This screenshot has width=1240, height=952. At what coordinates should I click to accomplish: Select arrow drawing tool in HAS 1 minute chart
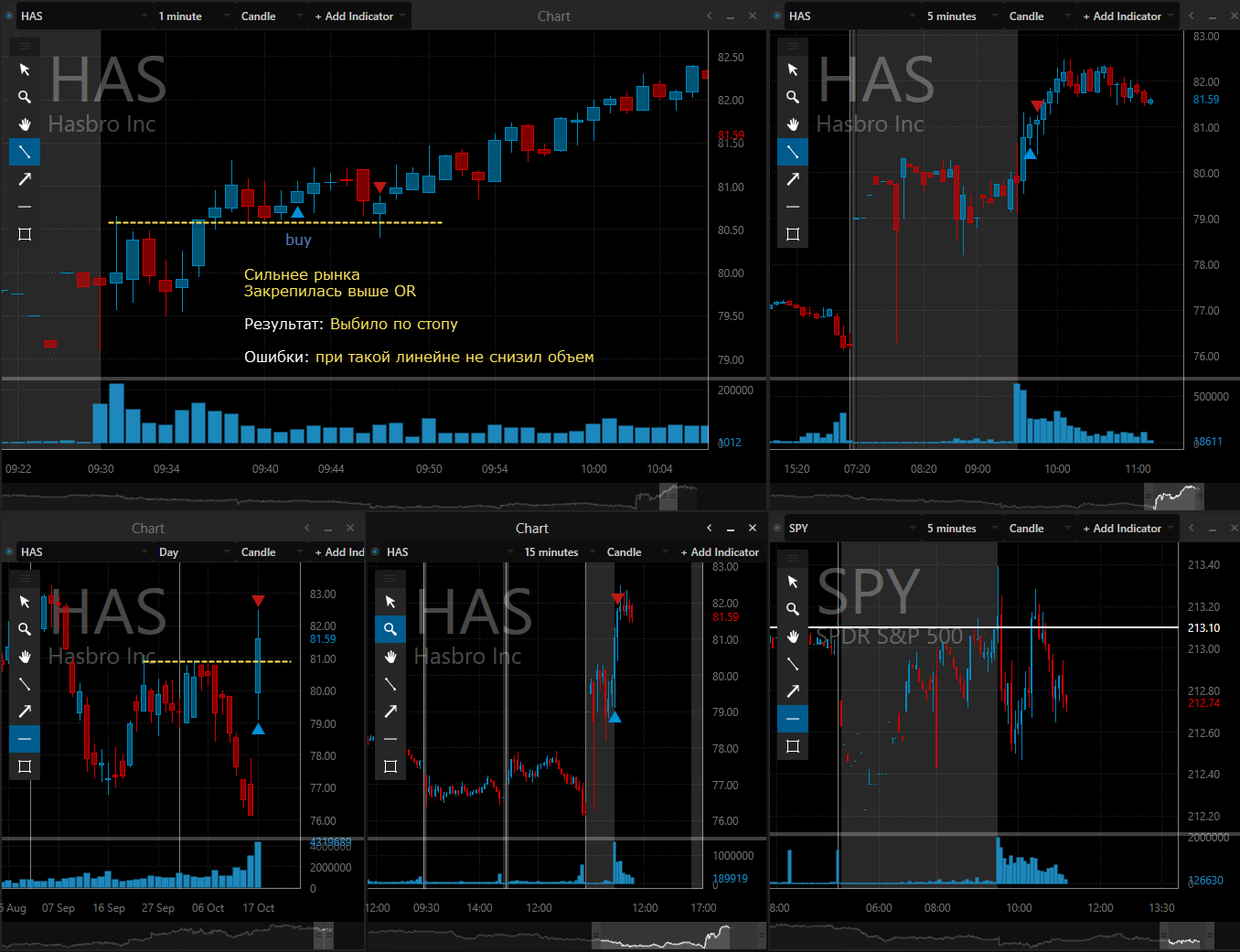[25, 179]
